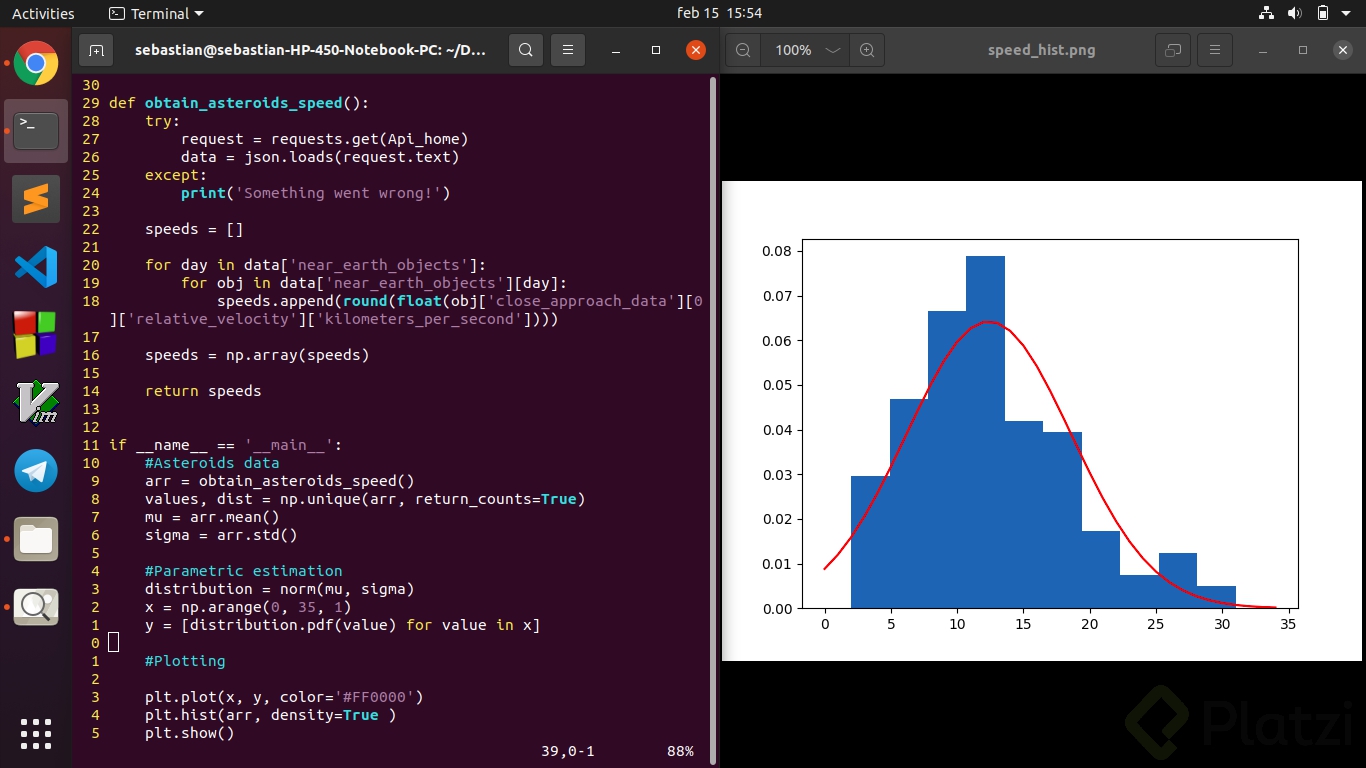1366x768 pixels.
Task: Minimize the image viewer window
Action: [1263, 50]
